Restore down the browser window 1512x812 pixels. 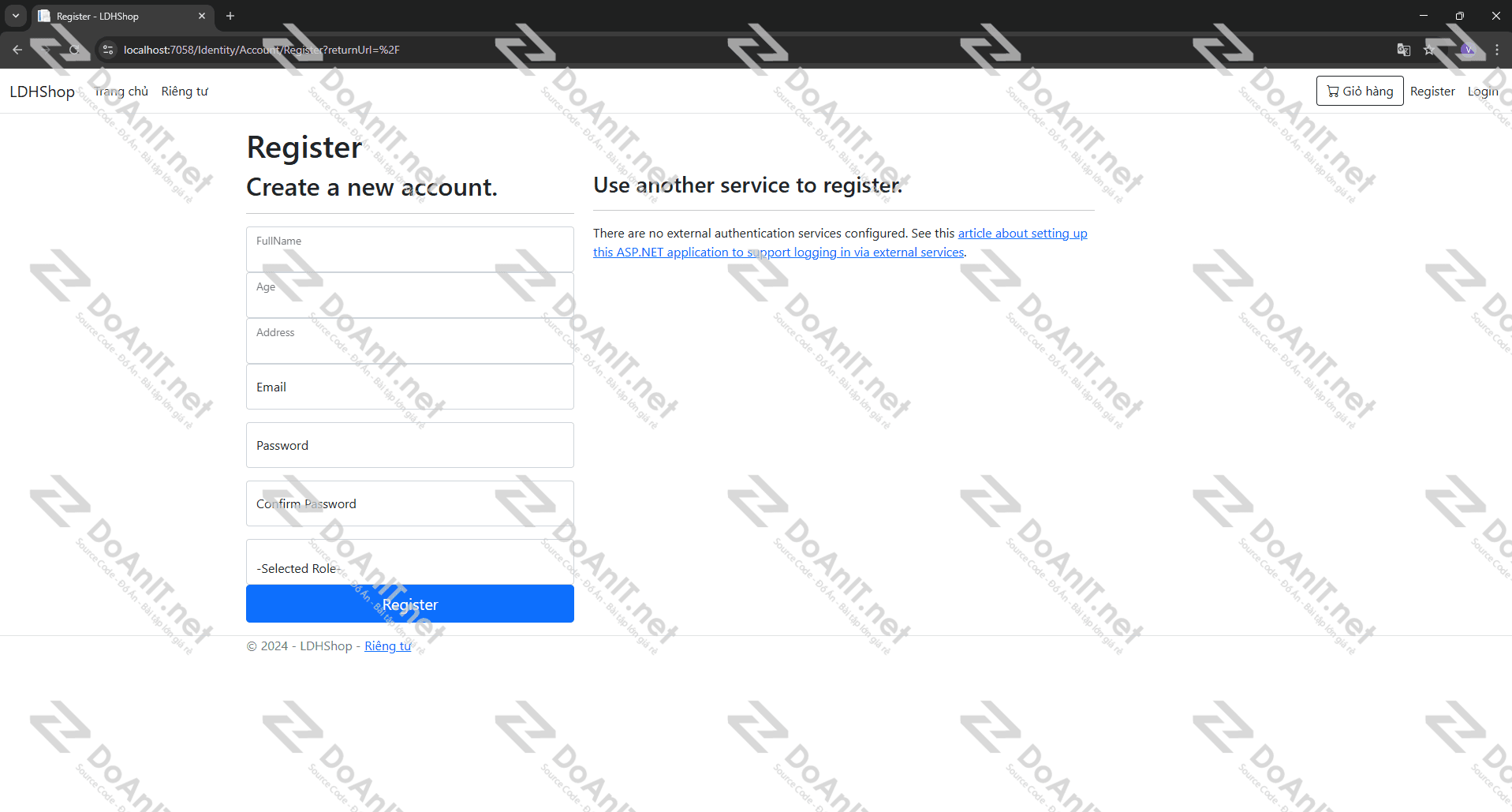(1460, 16)
